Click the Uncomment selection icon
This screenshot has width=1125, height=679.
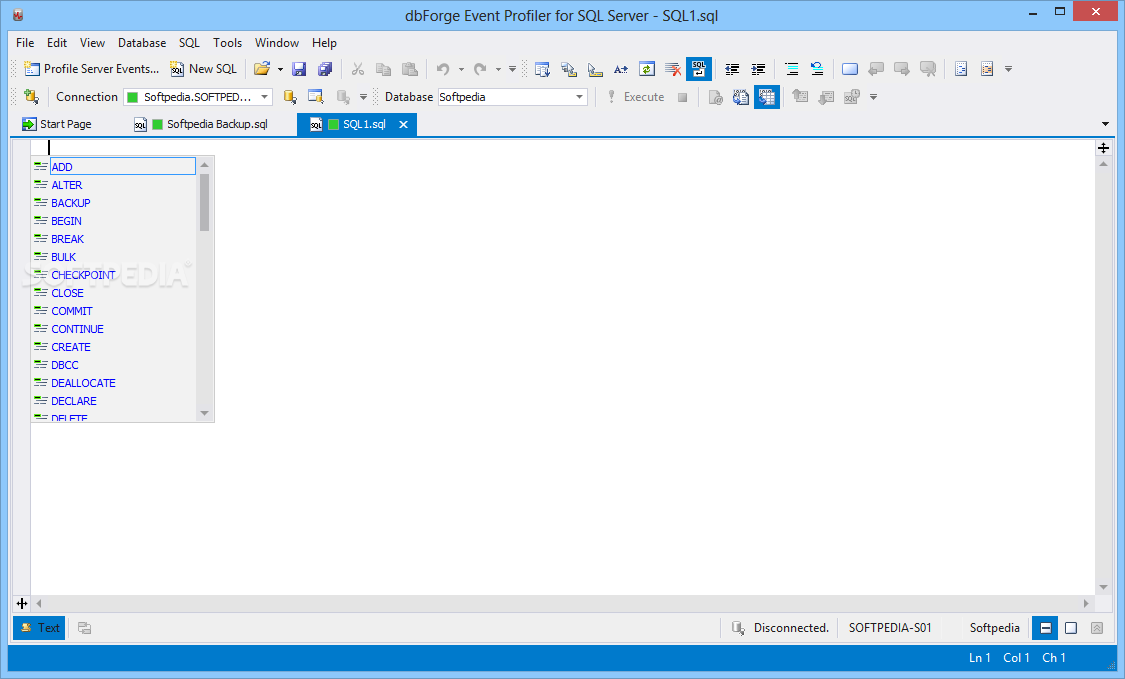click(817, 69)
